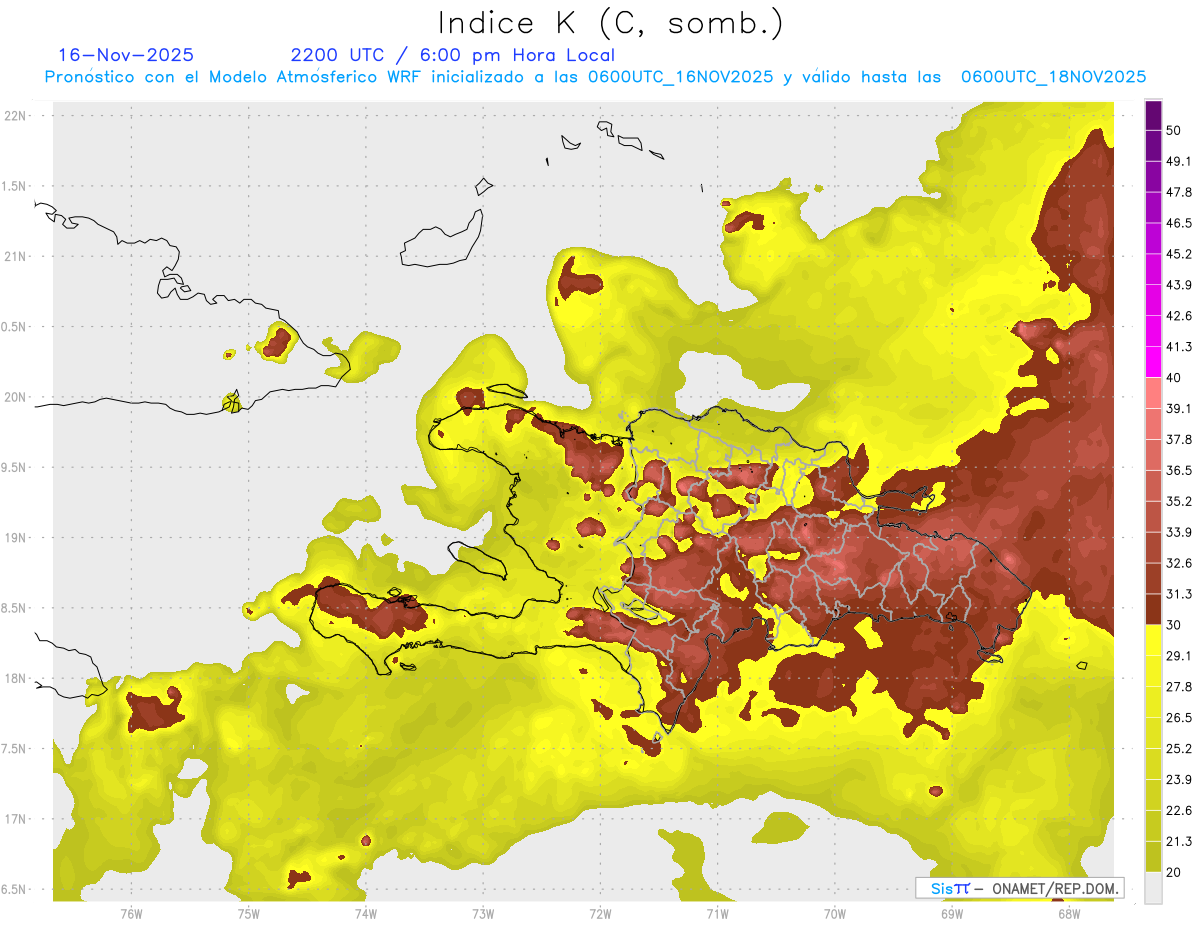This screenshot has height=927, width=1200.
Task: Click the colorbar value '25.2'
Action: click(1179, 749)
